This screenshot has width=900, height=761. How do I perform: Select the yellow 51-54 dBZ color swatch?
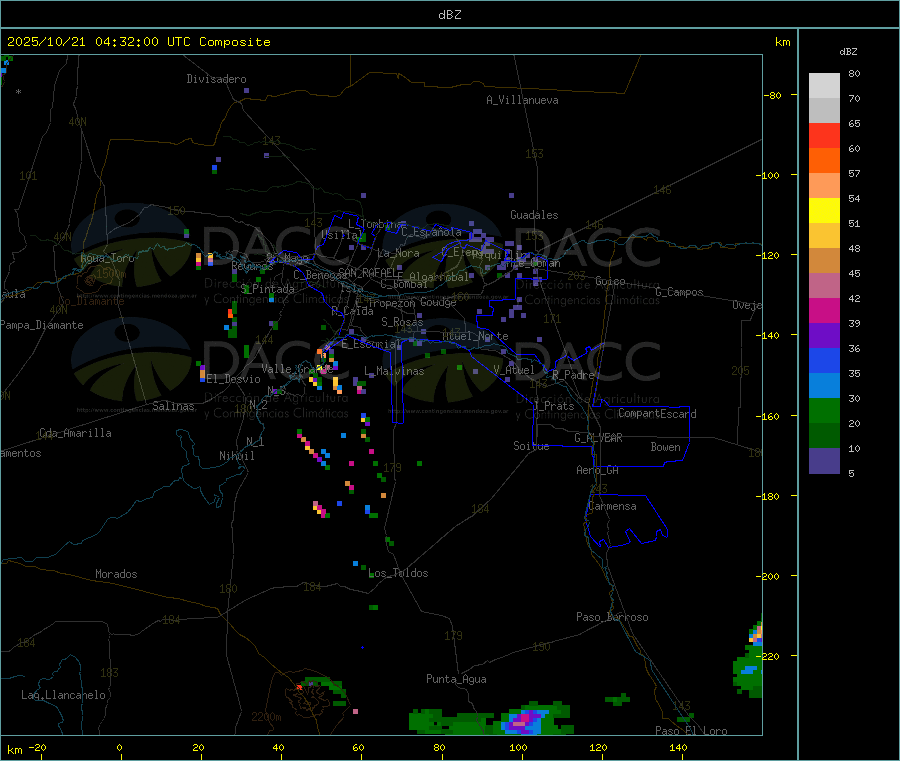coord(824,210)
